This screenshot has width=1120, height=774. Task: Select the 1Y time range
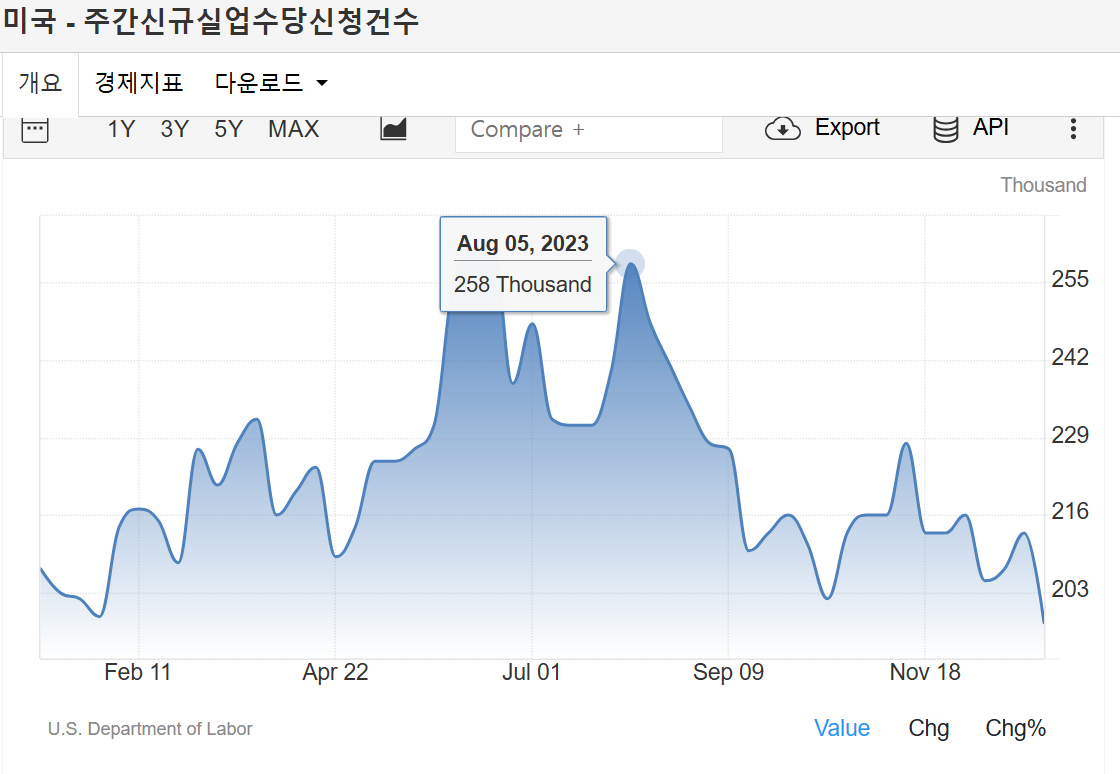click(x=121, y=129)
